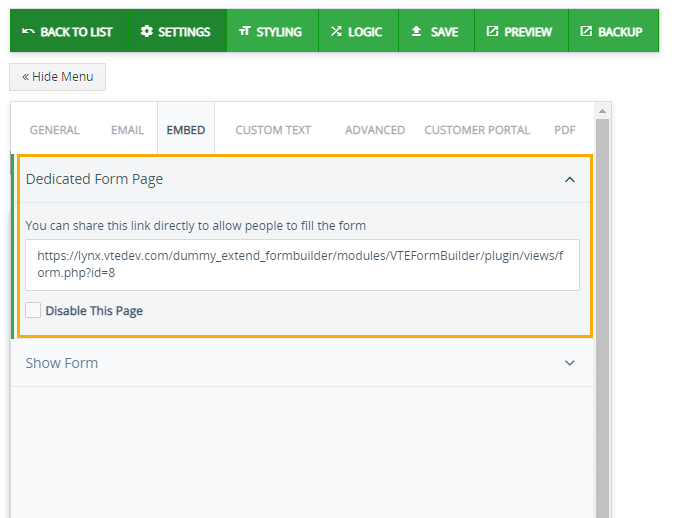This screenshot has height=518, width=676.
Task: Open the Advanced tab
Action: coord(375,130)
